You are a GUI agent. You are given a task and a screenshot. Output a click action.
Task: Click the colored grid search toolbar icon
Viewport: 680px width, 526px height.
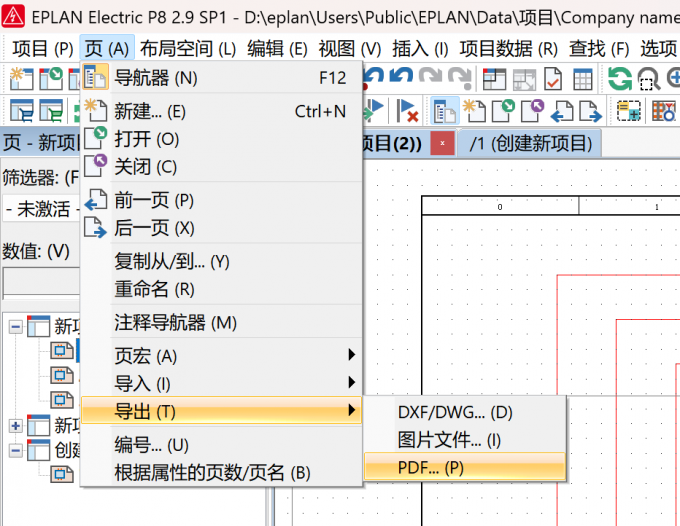coord(664,111)
